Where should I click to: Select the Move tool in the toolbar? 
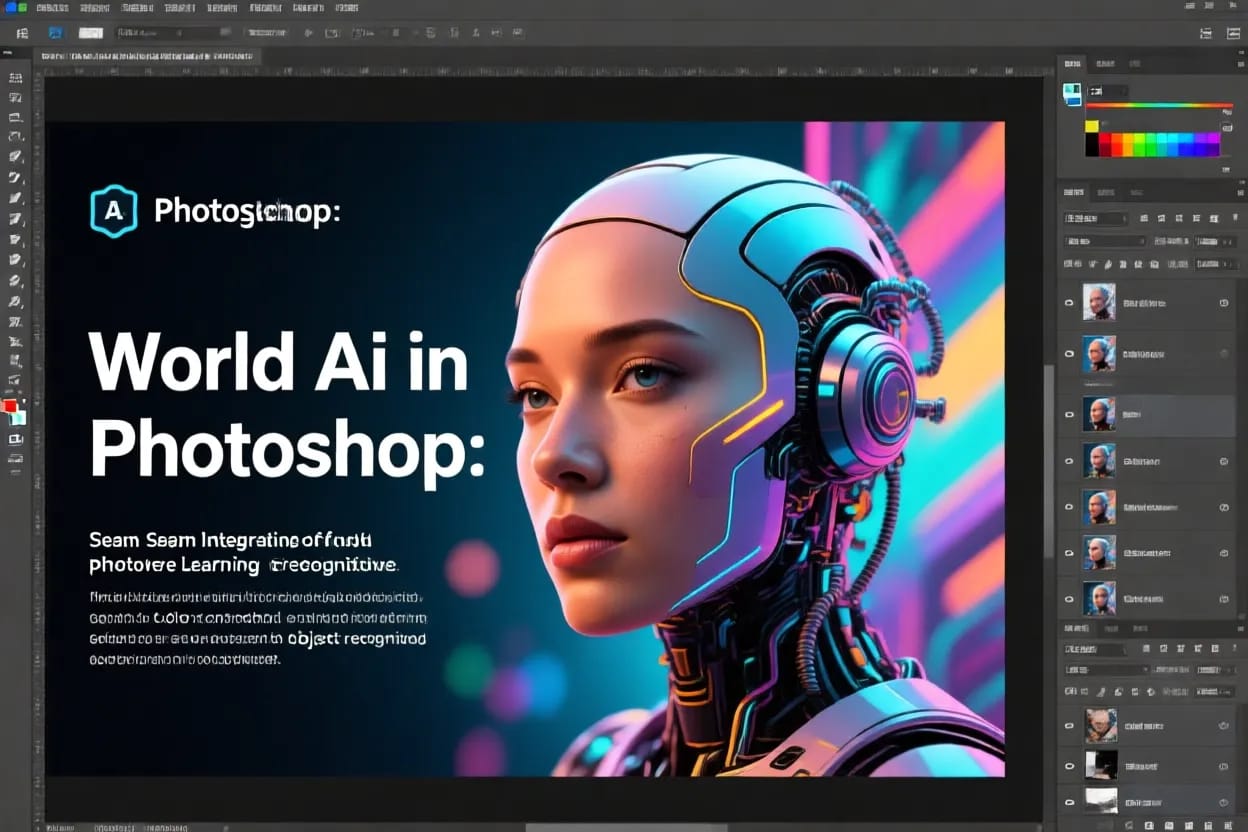15,77
